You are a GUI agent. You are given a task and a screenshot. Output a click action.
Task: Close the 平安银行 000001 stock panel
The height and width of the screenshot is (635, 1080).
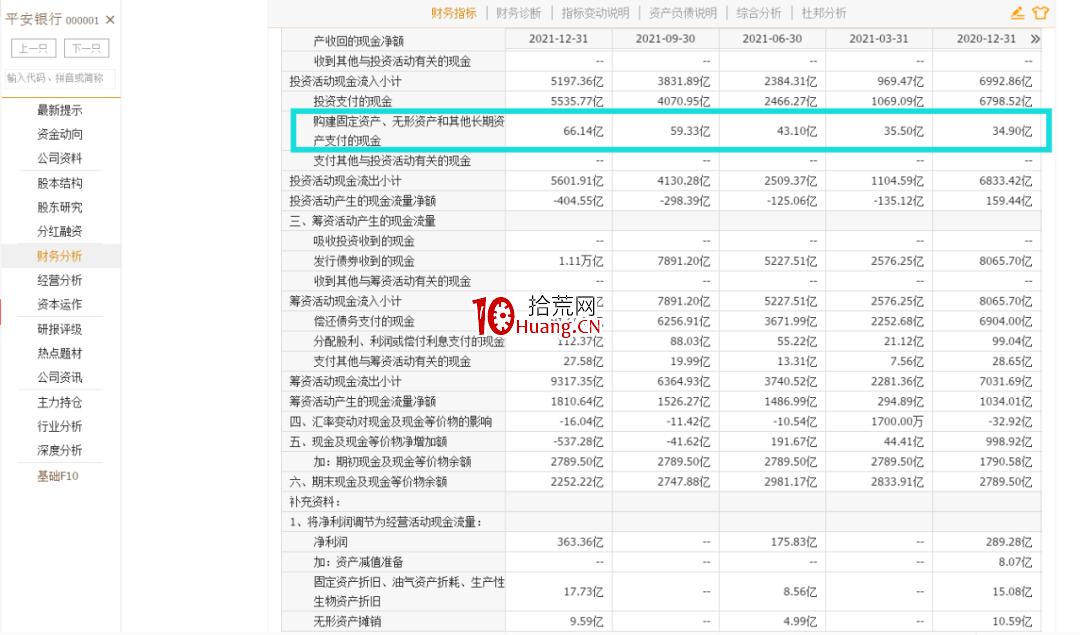click(x=110, y=20)
